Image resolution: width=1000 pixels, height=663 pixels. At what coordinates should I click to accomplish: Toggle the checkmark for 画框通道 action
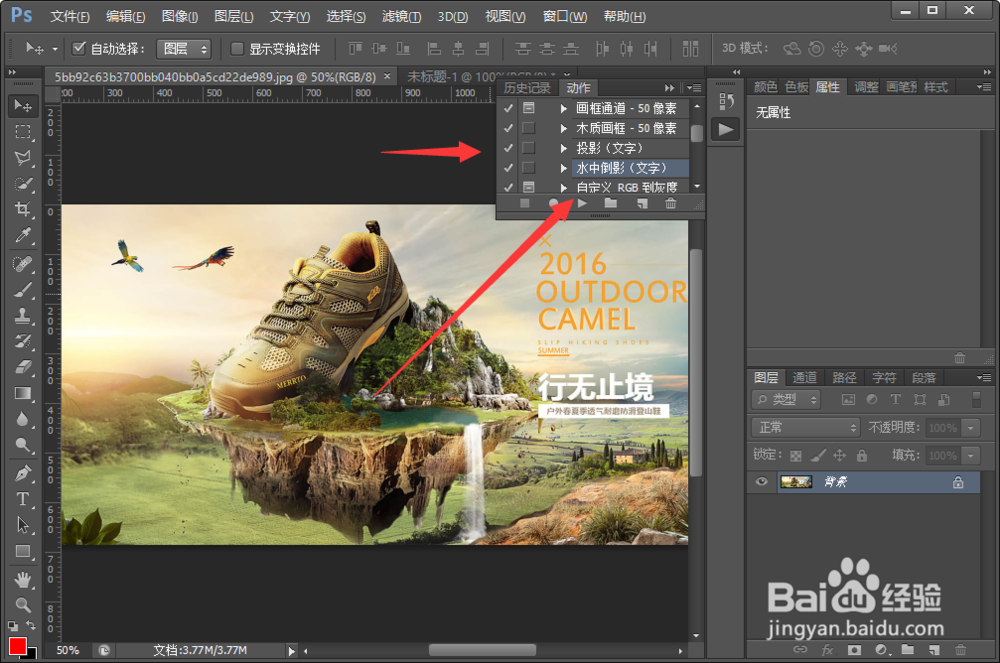click(508, 108)
